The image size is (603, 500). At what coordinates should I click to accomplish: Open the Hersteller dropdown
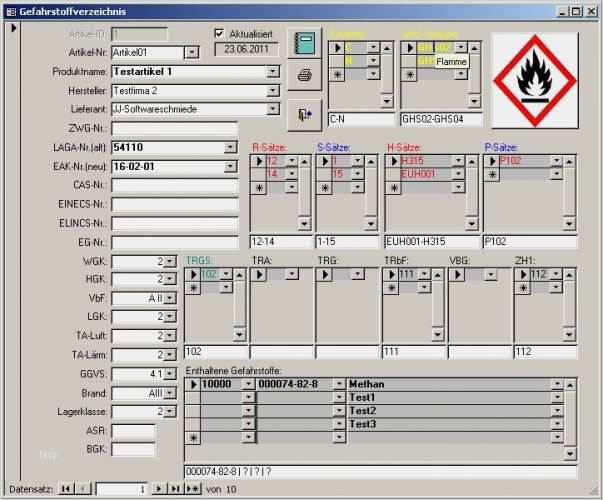[273, 90]
